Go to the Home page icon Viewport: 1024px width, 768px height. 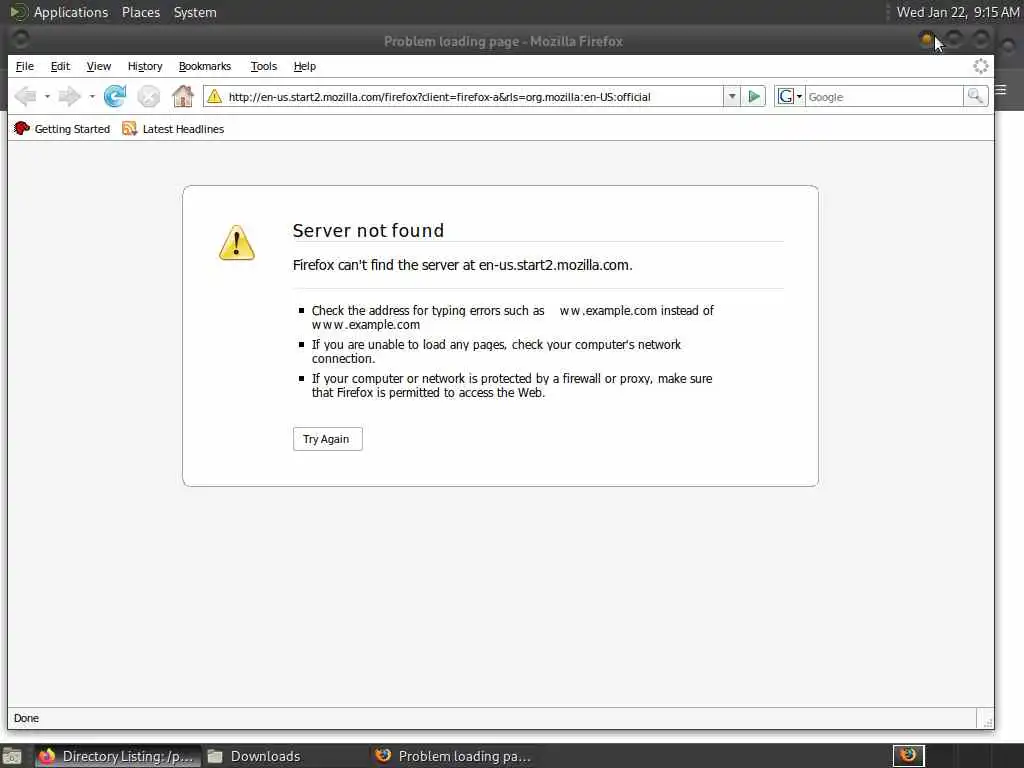[x=183, y=97]
